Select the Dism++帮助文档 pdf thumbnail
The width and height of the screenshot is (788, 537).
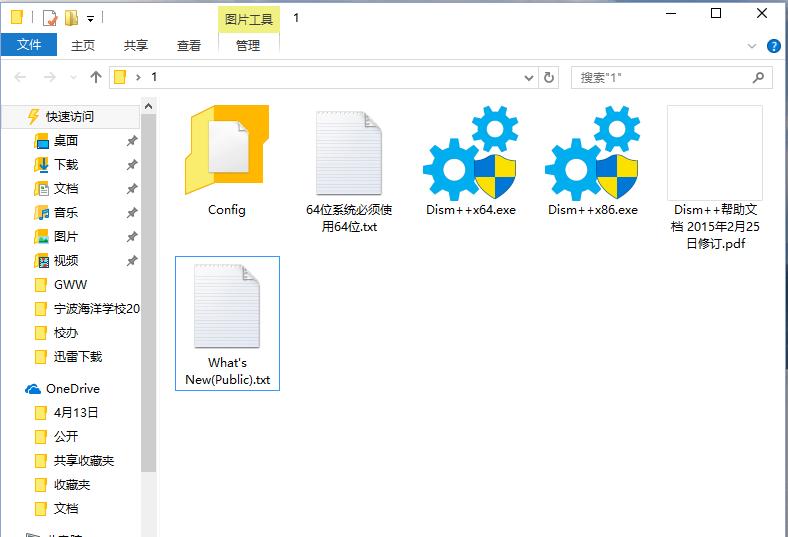pyautogui.click(x=715, y=153)
